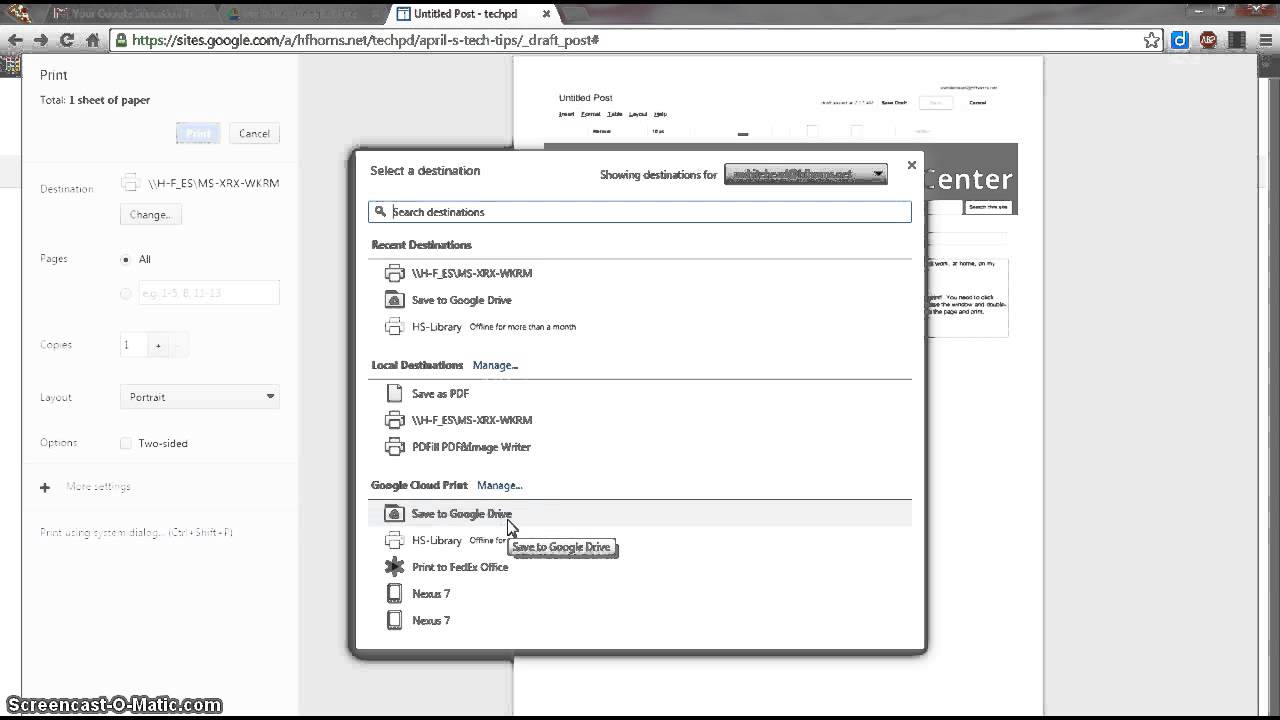Increase copies with the plus stepper

tap(158, 345)
